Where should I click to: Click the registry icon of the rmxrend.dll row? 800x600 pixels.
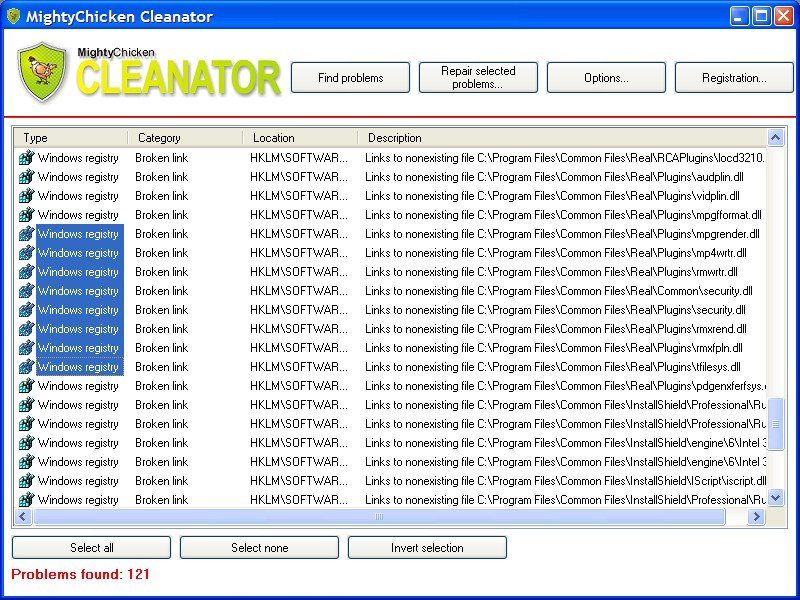(x=26, y=329)
